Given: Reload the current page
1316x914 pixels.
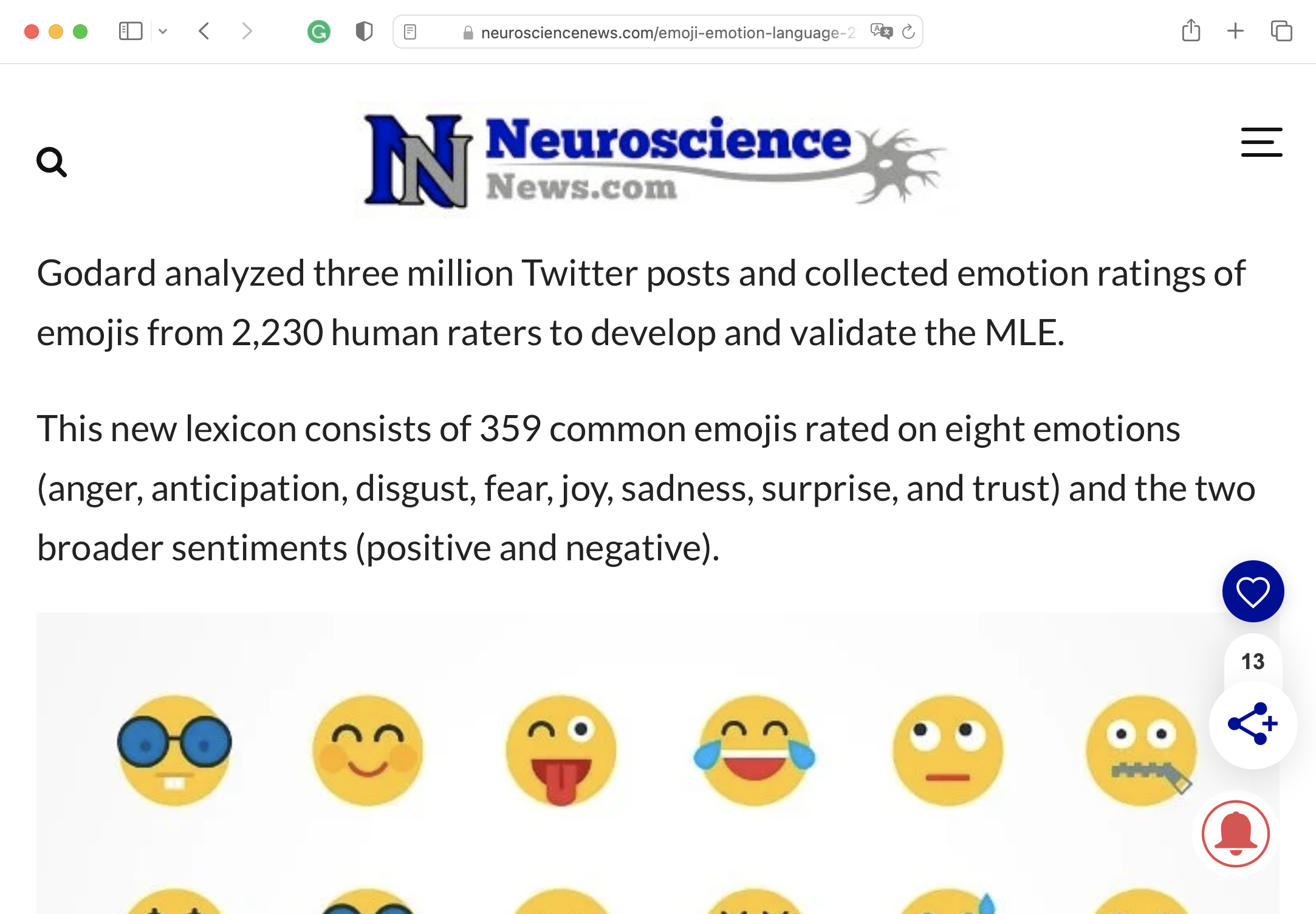Looking at the screenshot, I should pos(908,32).
